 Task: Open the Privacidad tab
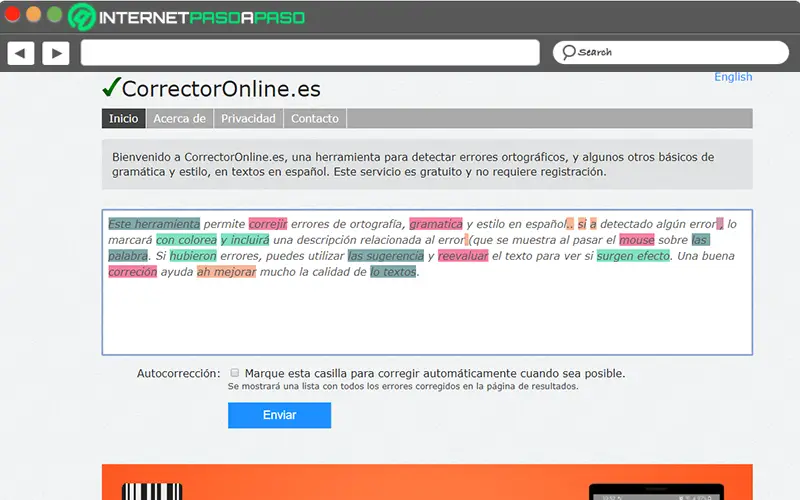tap(248, 118)
